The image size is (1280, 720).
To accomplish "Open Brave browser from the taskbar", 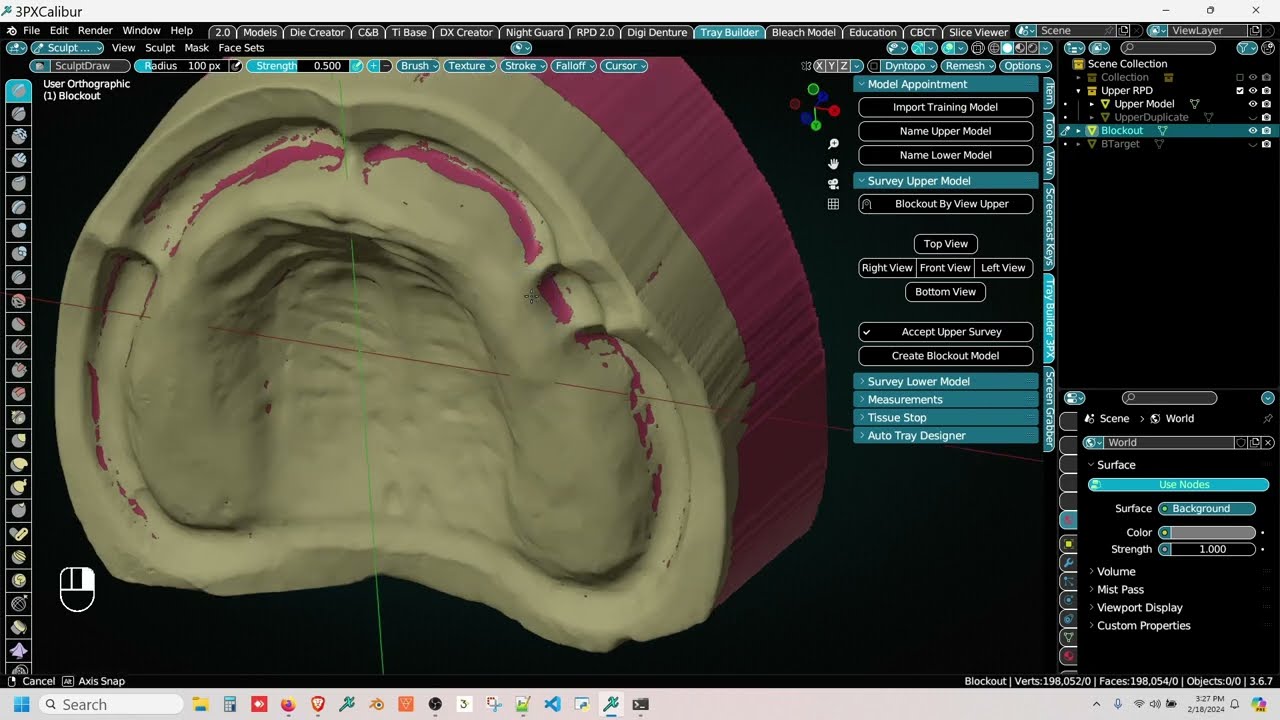I will click(318, 704).
